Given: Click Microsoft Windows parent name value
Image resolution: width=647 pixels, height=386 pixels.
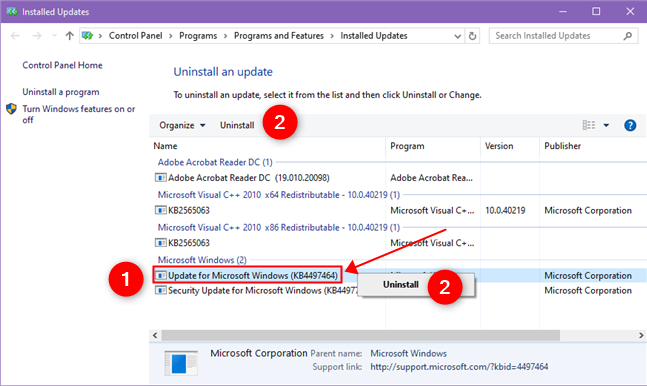Looking at the screenshot, I should 408,353.
